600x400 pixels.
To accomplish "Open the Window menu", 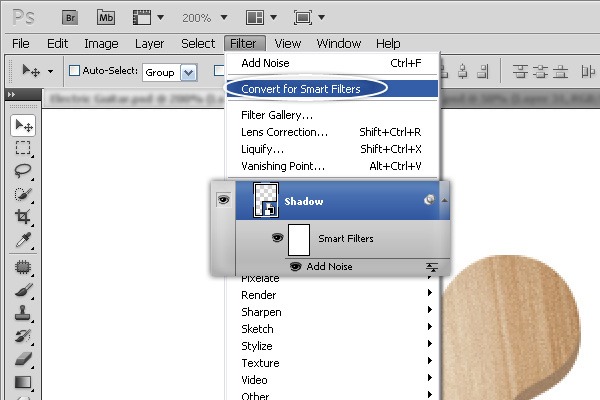I will (x=339, y=44).
